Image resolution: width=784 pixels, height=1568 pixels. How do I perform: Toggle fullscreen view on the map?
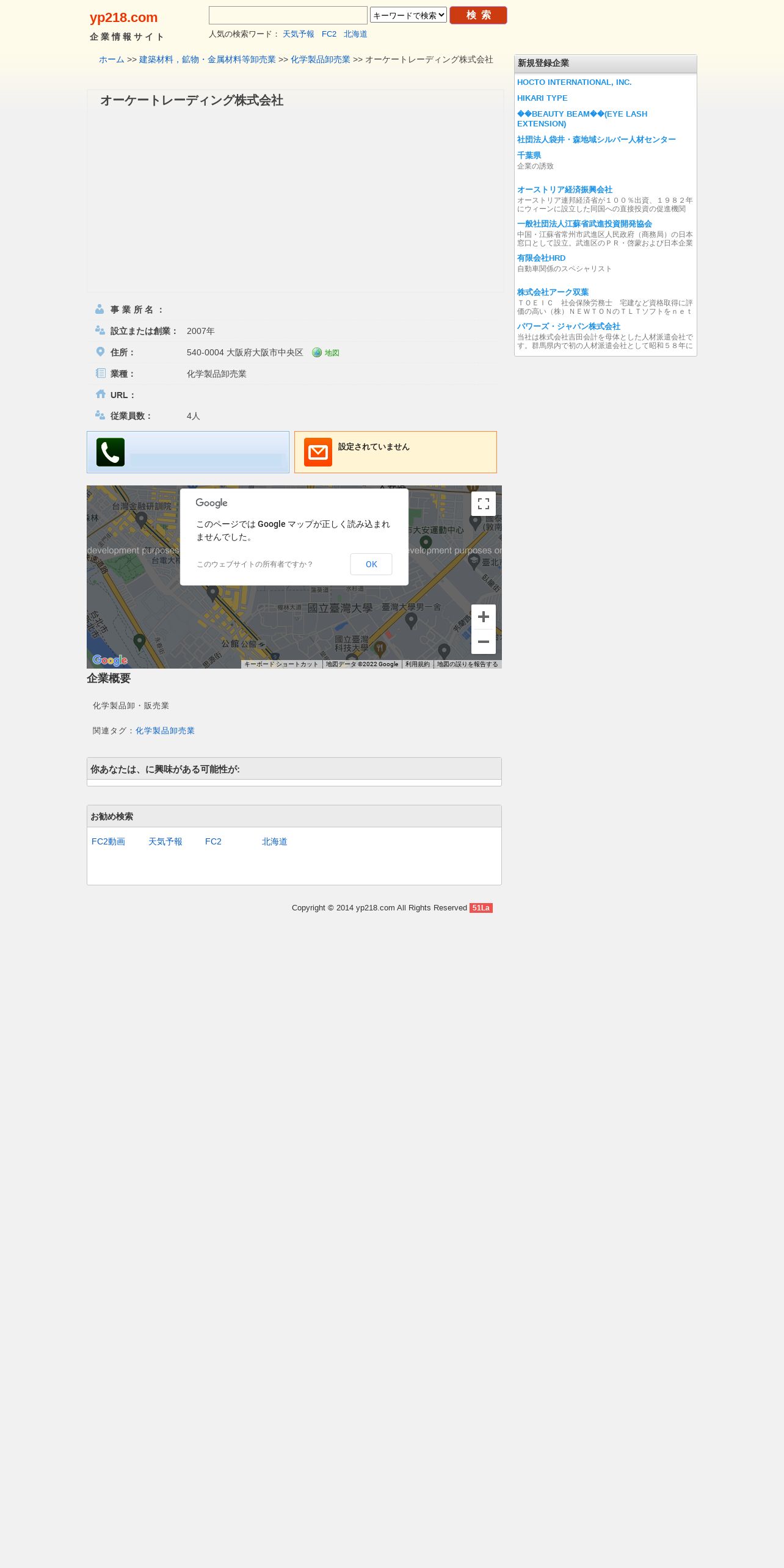pyautogui.click(x=484, y=504)
